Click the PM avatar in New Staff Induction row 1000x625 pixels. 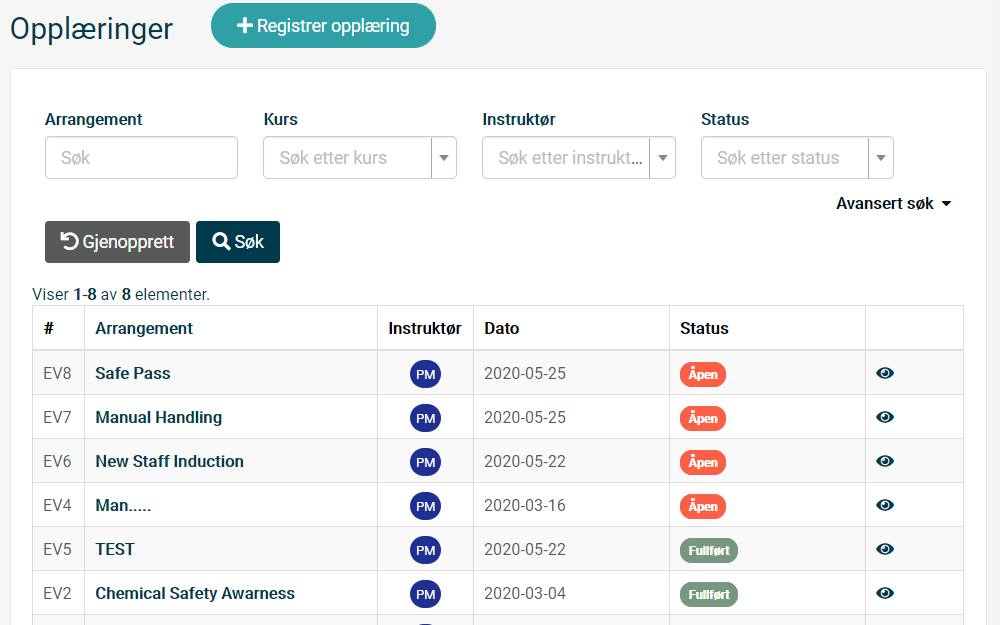[425, 462]
